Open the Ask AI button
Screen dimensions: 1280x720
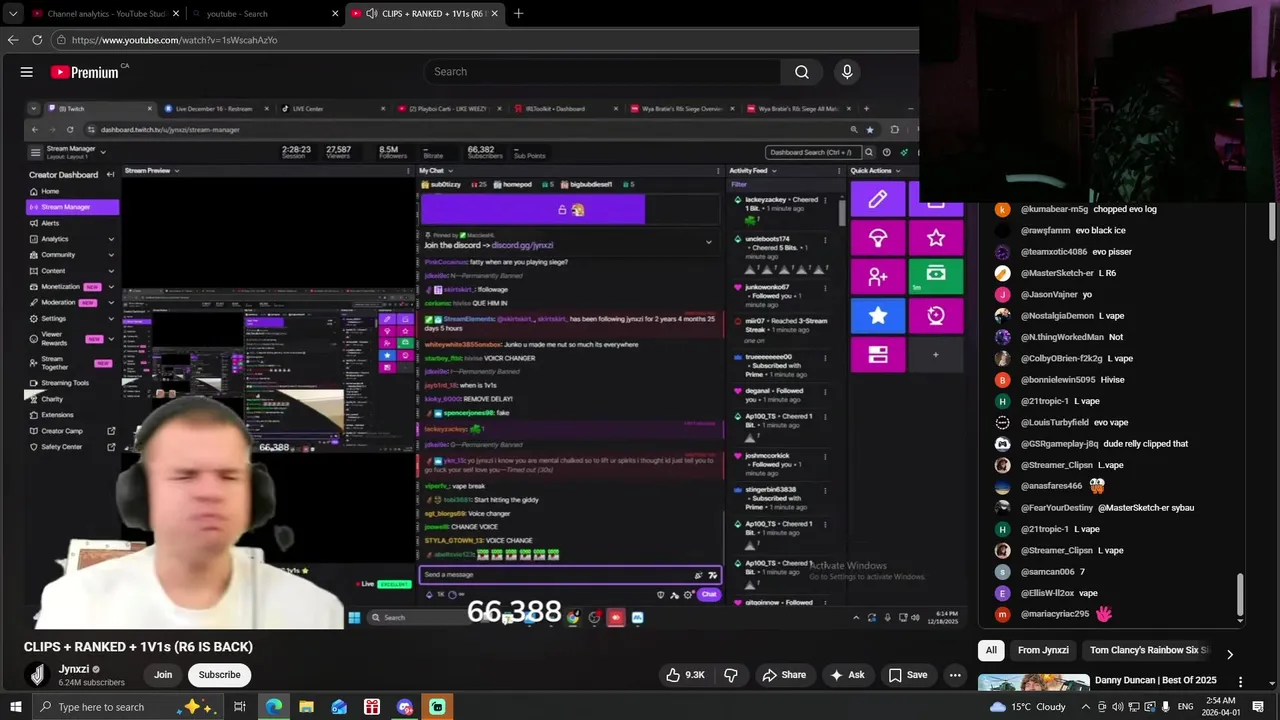(x=847, y=675)
